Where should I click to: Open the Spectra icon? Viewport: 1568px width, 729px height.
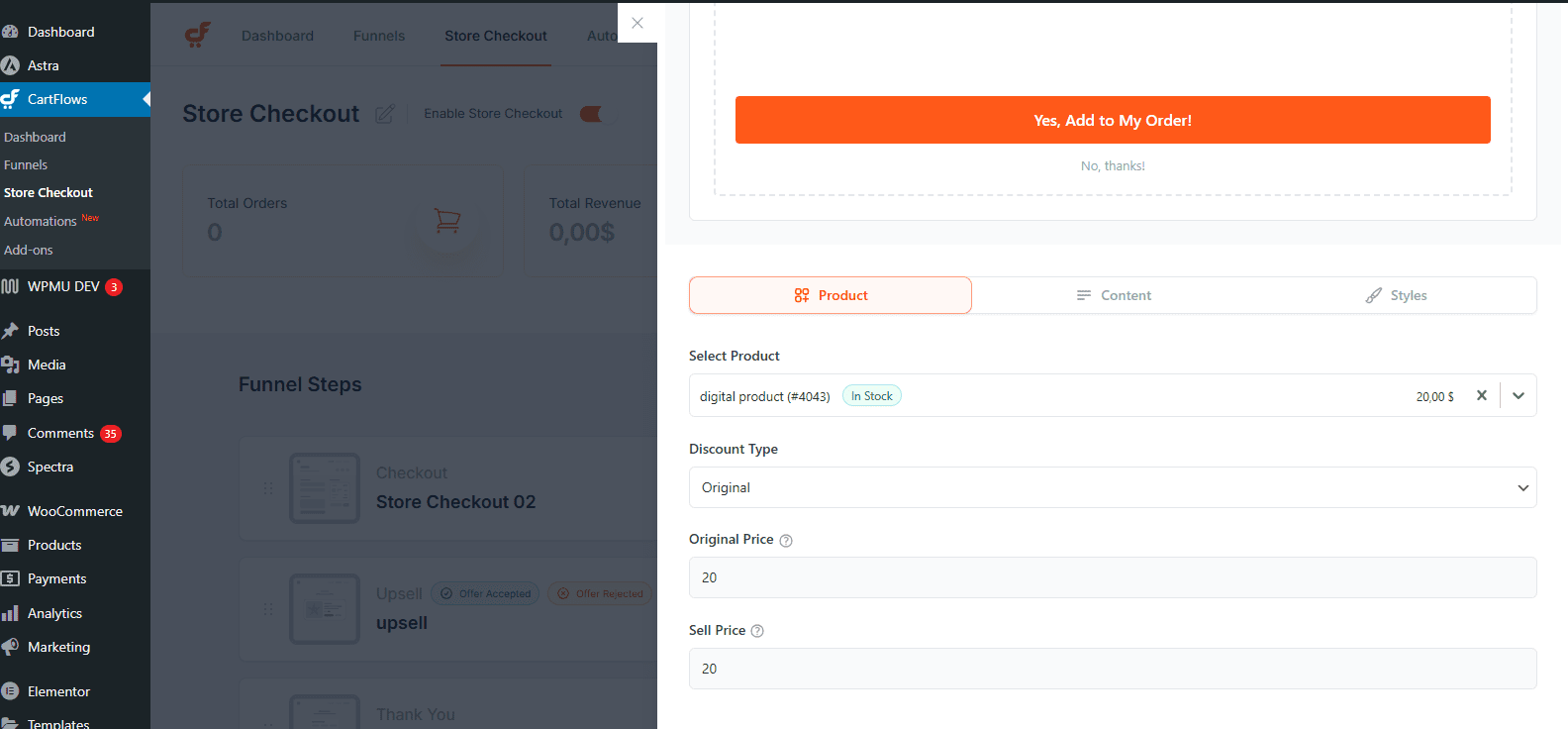tap(10, 467)
